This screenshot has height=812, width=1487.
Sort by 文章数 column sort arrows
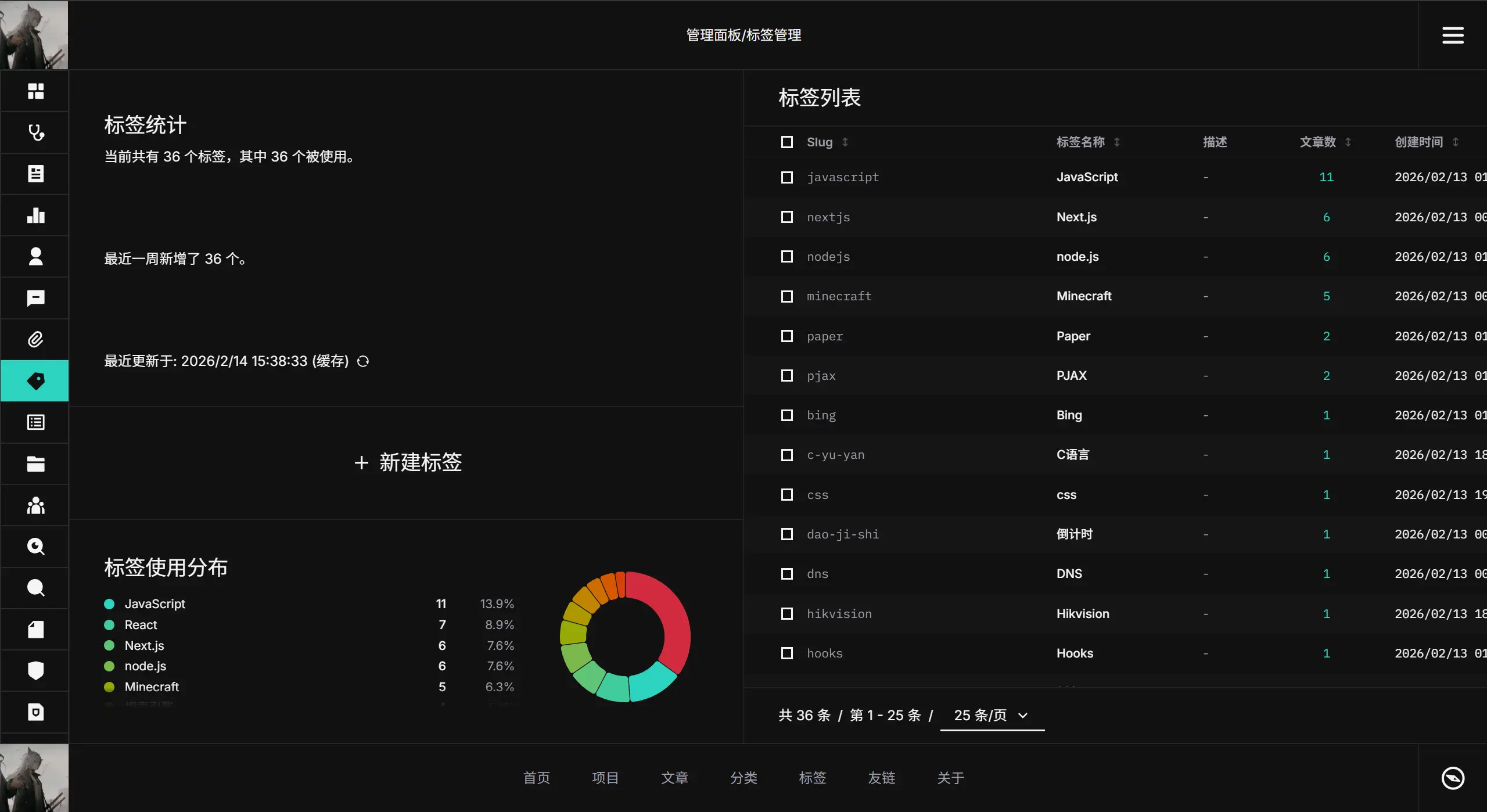click(1348, 142)
